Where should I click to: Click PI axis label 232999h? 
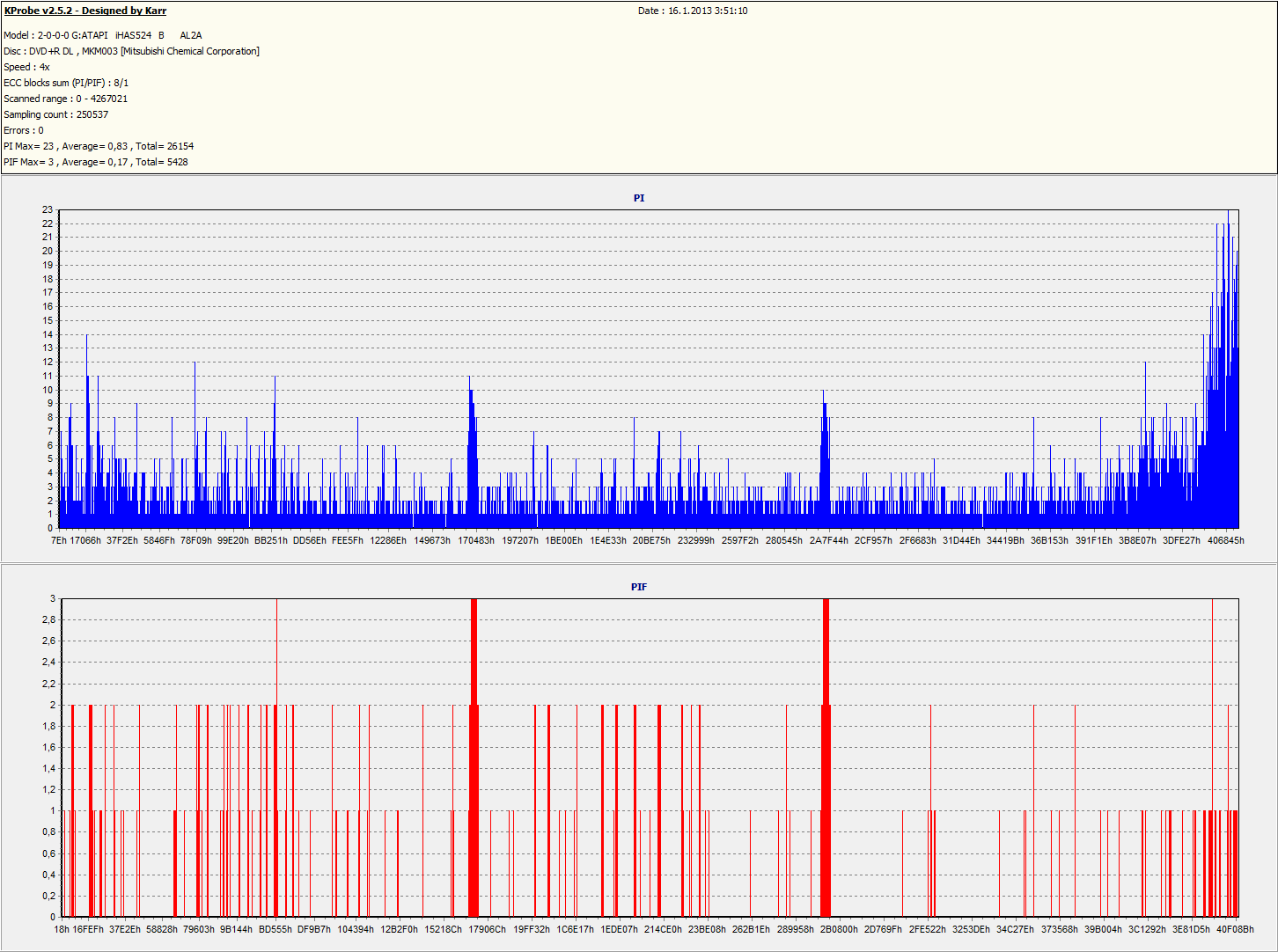[696, 540]
